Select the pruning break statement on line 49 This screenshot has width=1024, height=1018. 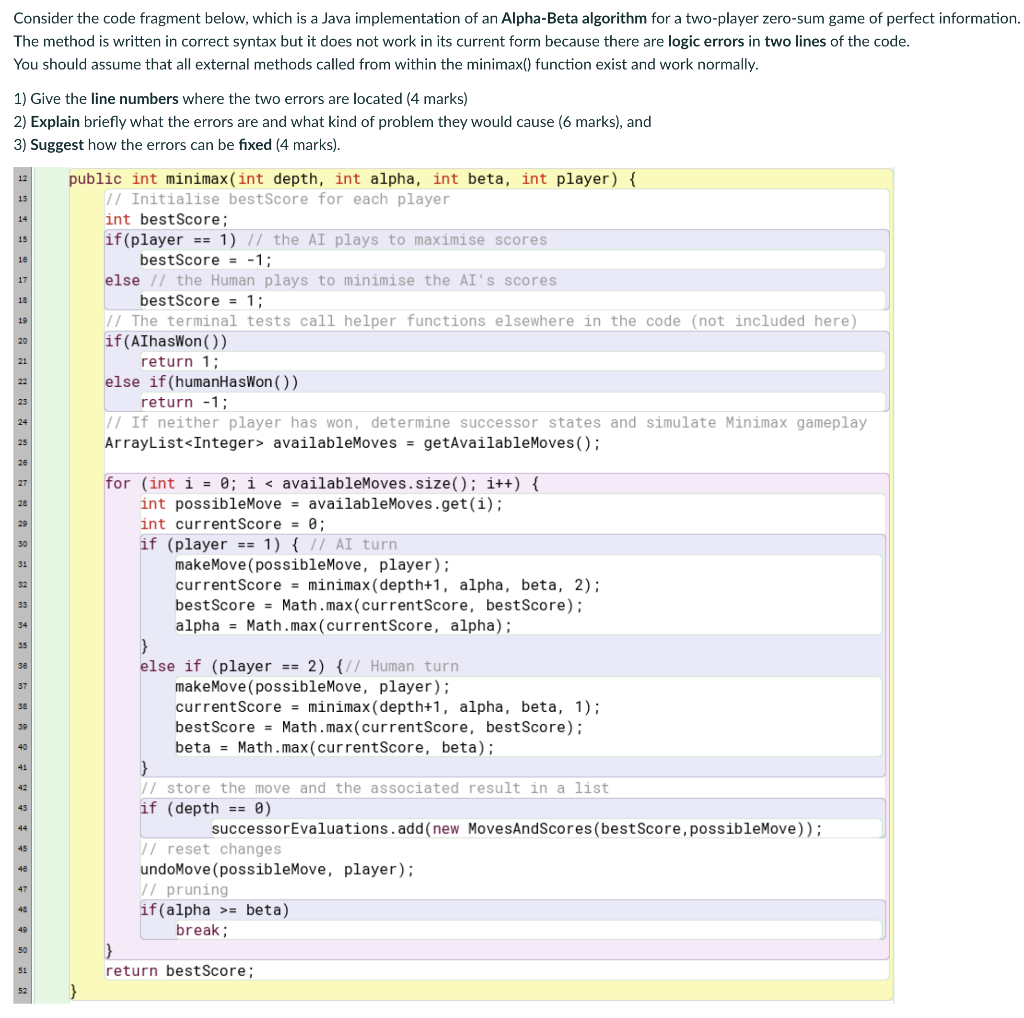pos(200,930)
